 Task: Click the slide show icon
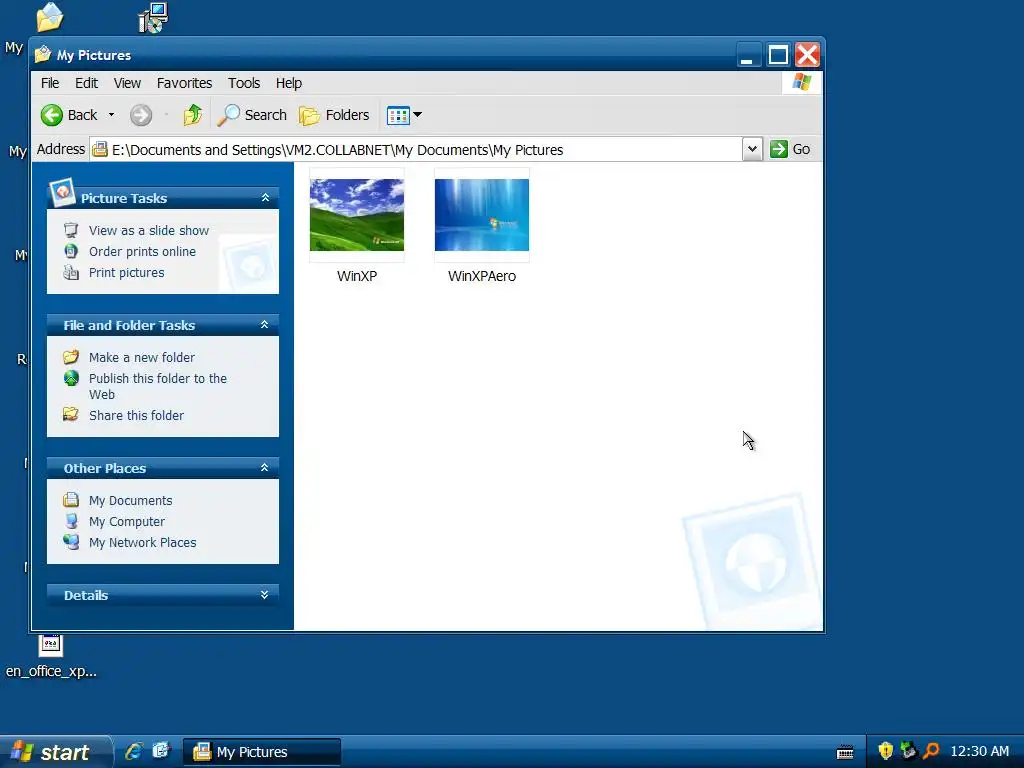[71, 230]
